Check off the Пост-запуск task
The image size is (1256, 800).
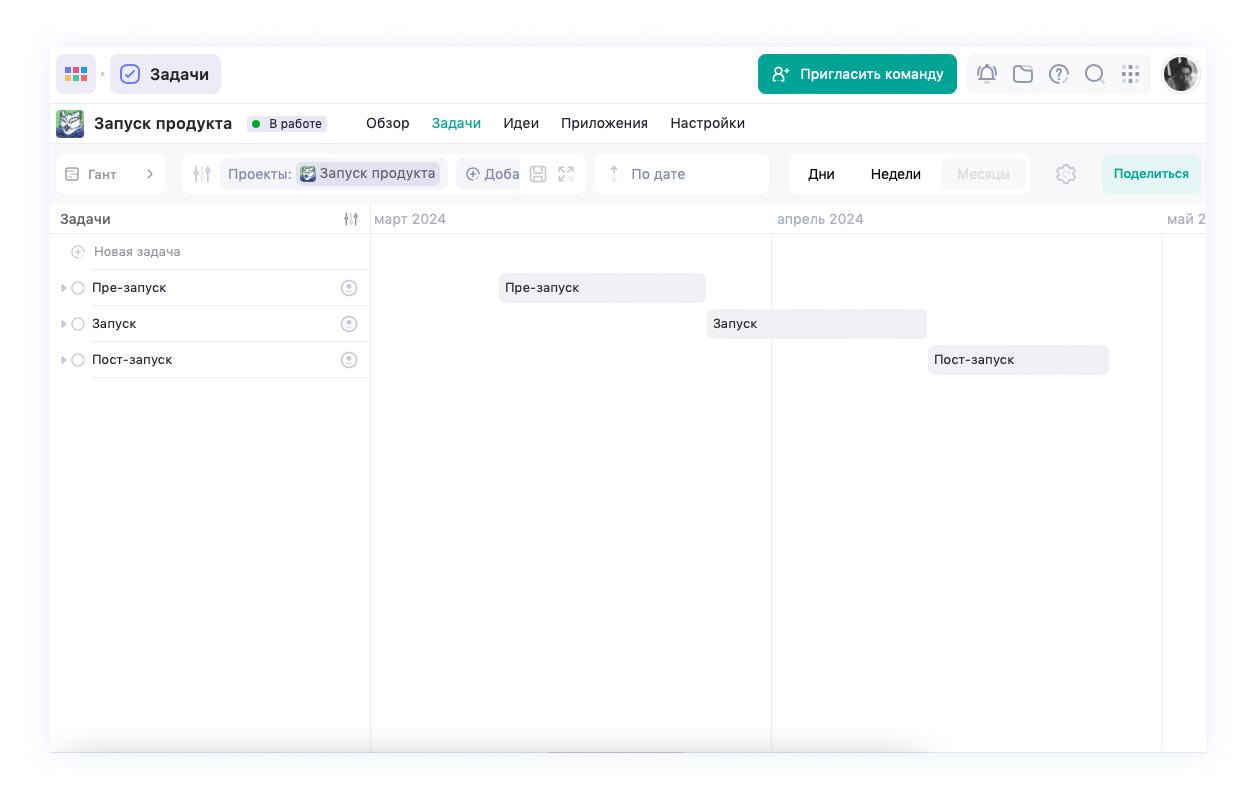click(x=78, y=360)
